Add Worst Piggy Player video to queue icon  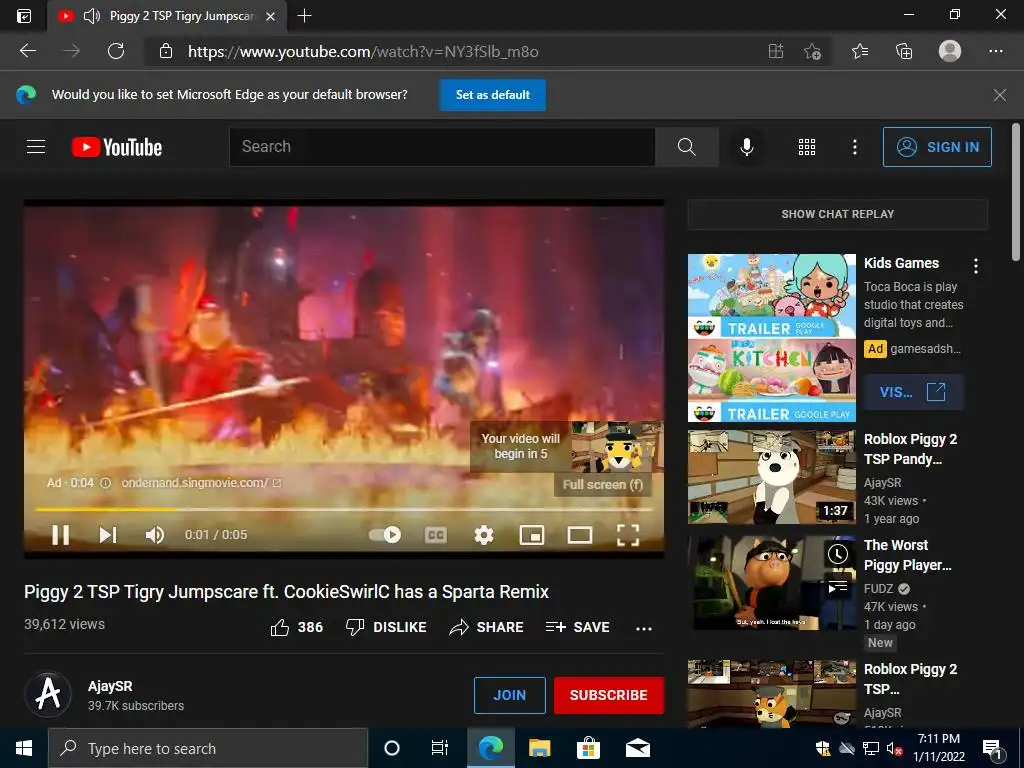[x=838, y=587]
